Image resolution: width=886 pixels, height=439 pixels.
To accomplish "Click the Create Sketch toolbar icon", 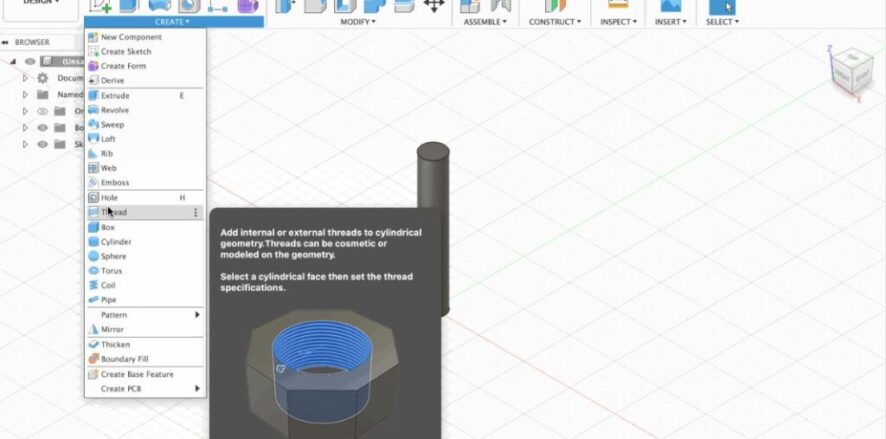I will pos(101,6).
